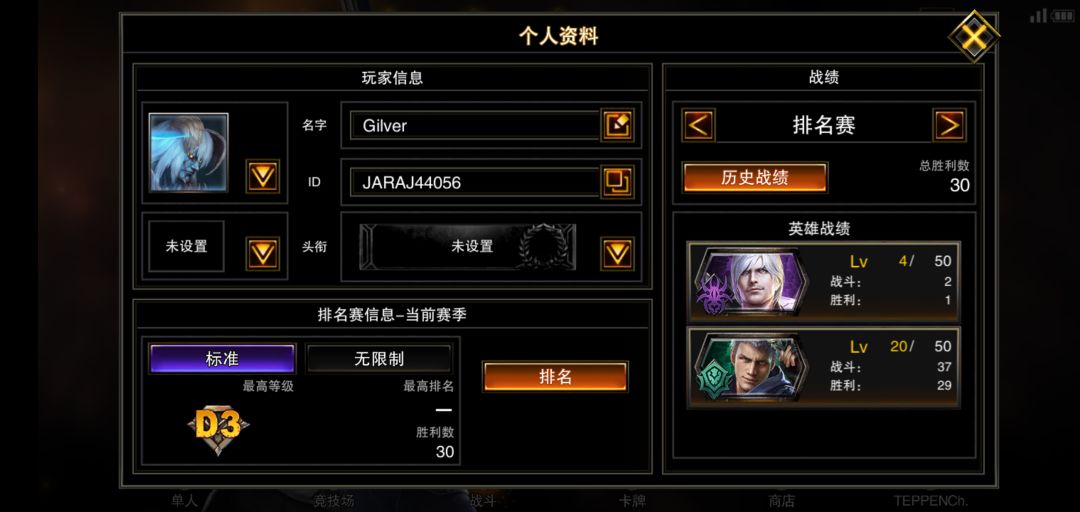Switch to the 无限制 unlimited tab

point(379,359)
